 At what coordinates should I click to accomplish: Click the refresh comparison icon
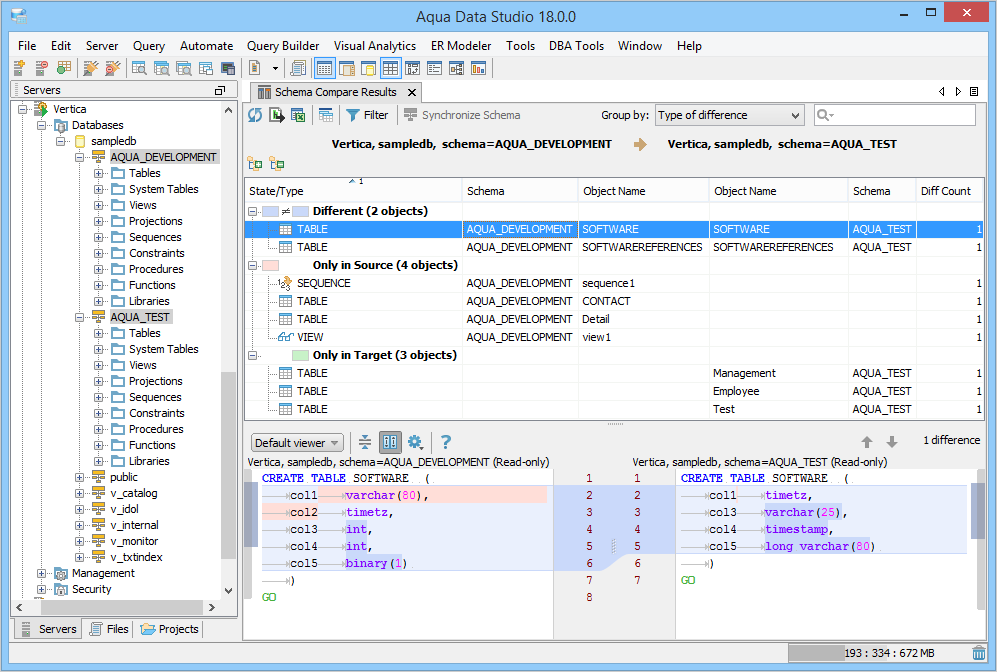click(255, 115)
